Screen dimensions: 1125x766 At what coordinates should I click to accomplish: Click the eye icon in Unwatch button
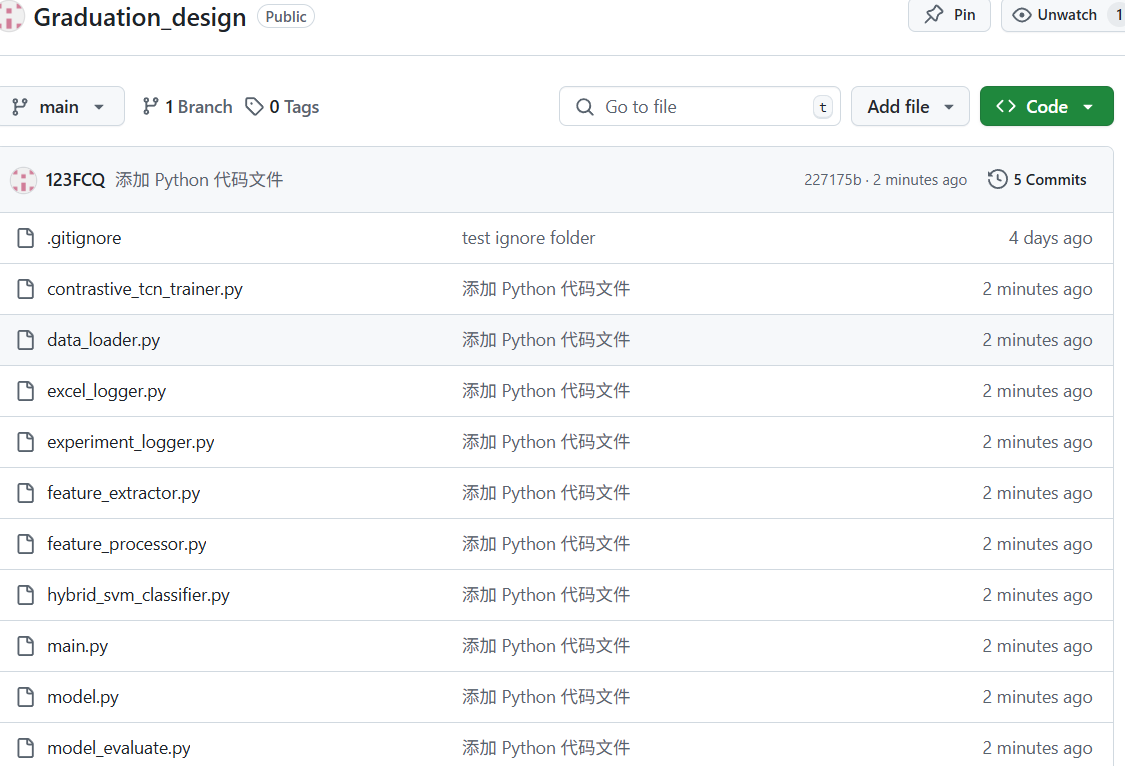click(1022, 15)
